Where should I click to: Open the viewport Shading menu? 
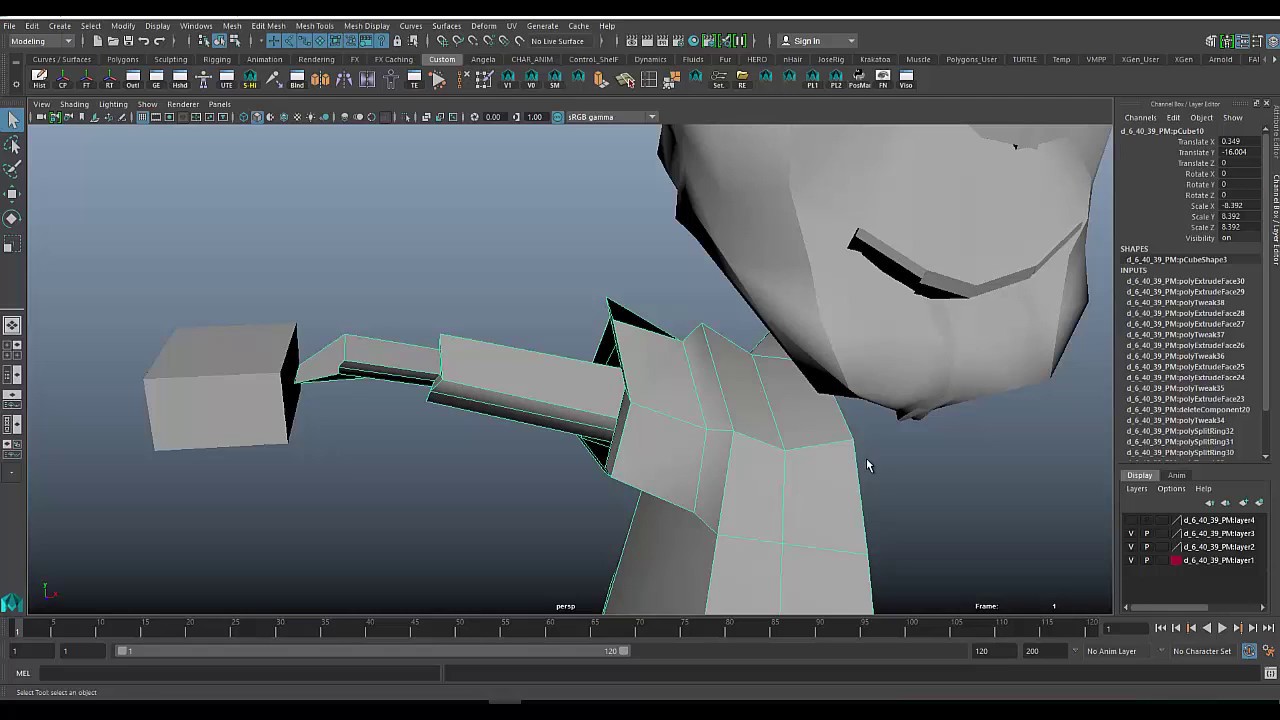(x=74, y=104)
